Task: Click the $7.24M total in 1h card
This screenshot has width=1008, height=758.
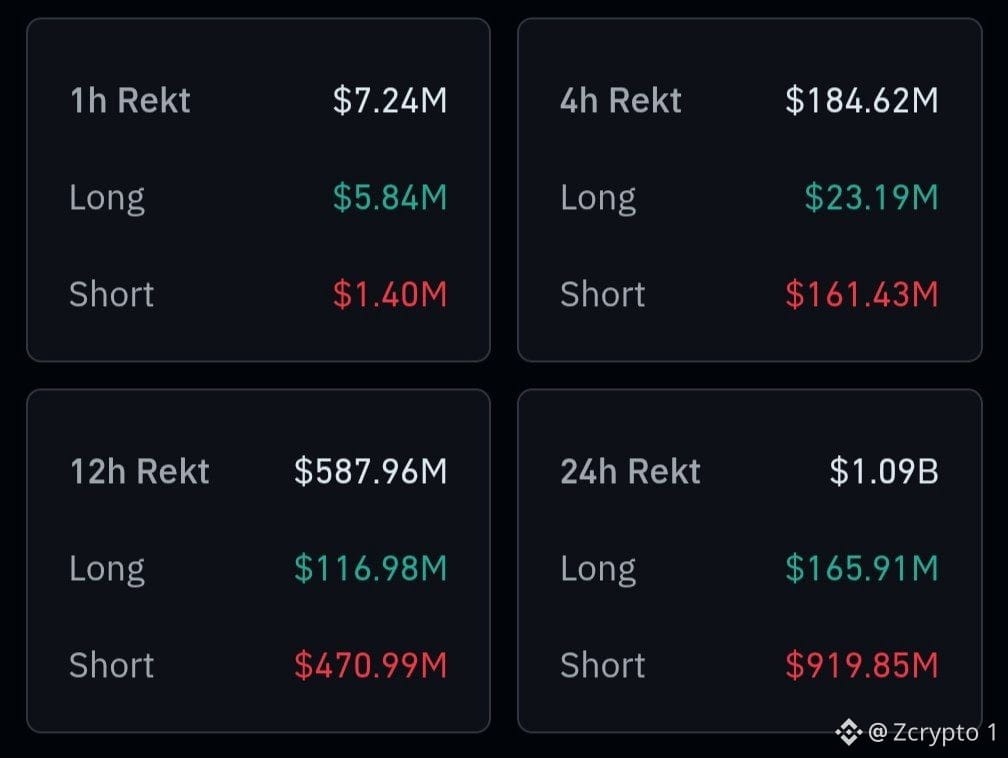Action: (x=390, y=101)
